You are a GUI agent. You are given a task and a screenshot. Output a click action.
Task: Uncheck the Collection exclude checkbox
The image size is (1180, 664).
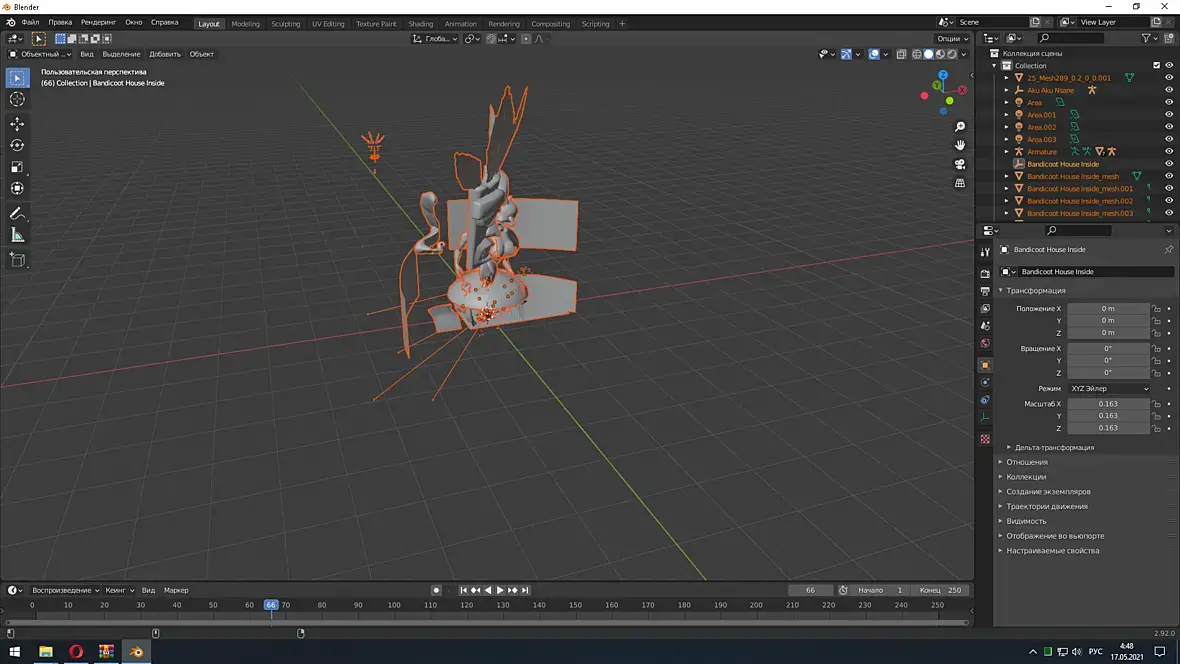pyautogui.click(x=1156, y=65)
